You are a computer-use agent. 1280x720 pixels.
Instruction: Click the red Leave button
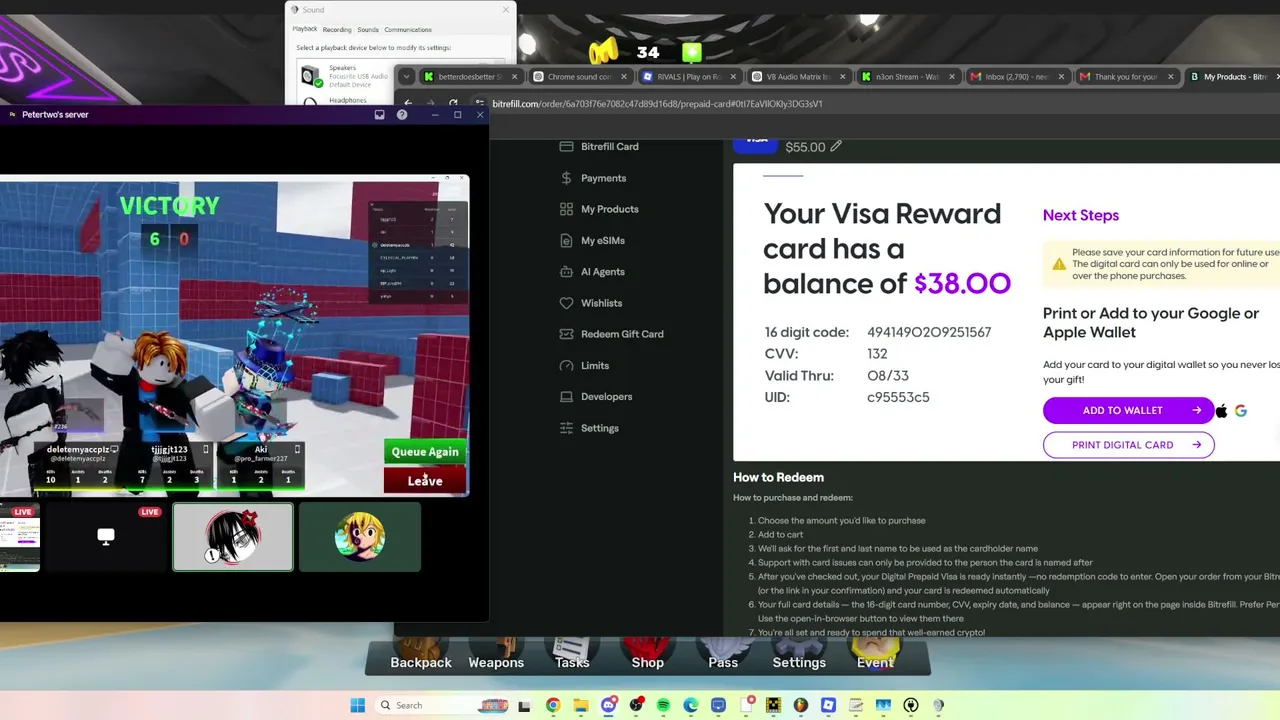(x=425, y=481)
